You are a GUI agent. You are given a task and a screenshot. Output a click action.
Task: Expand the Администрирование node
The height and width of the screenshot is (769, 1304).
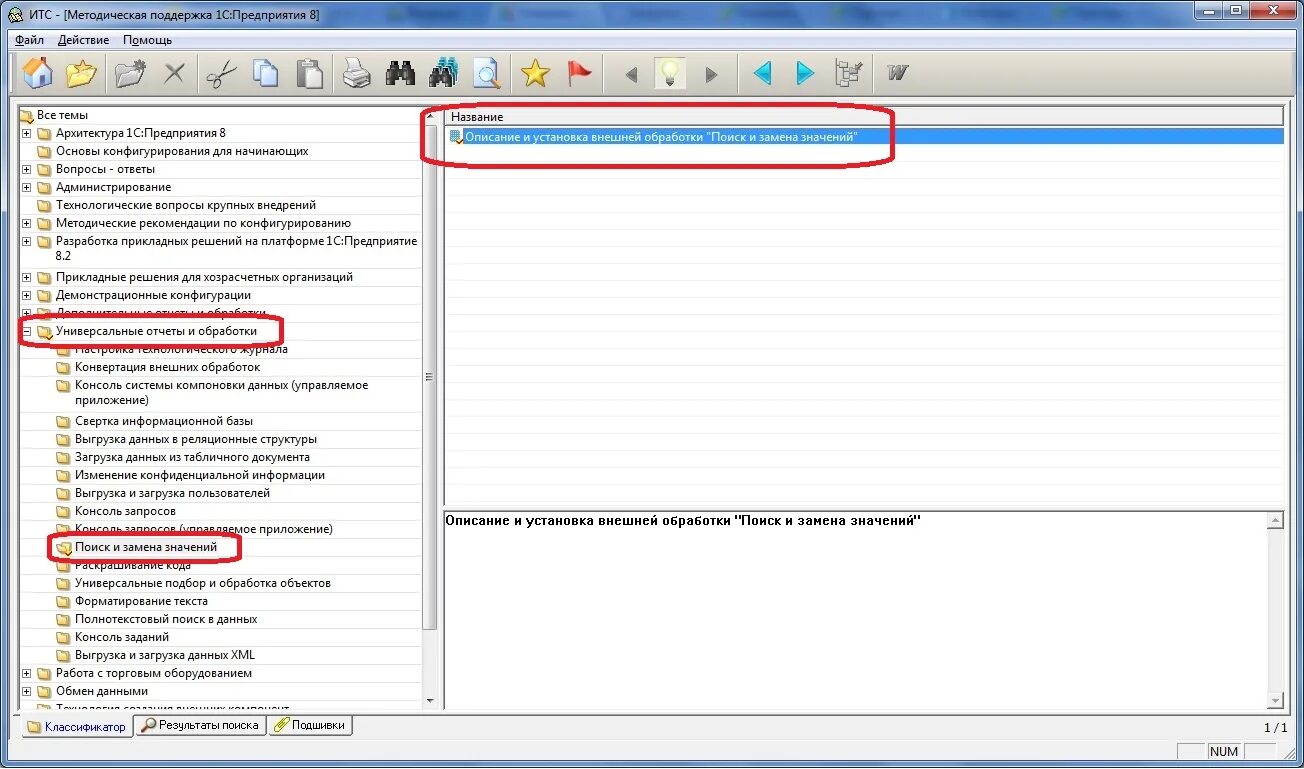[27, 187]
